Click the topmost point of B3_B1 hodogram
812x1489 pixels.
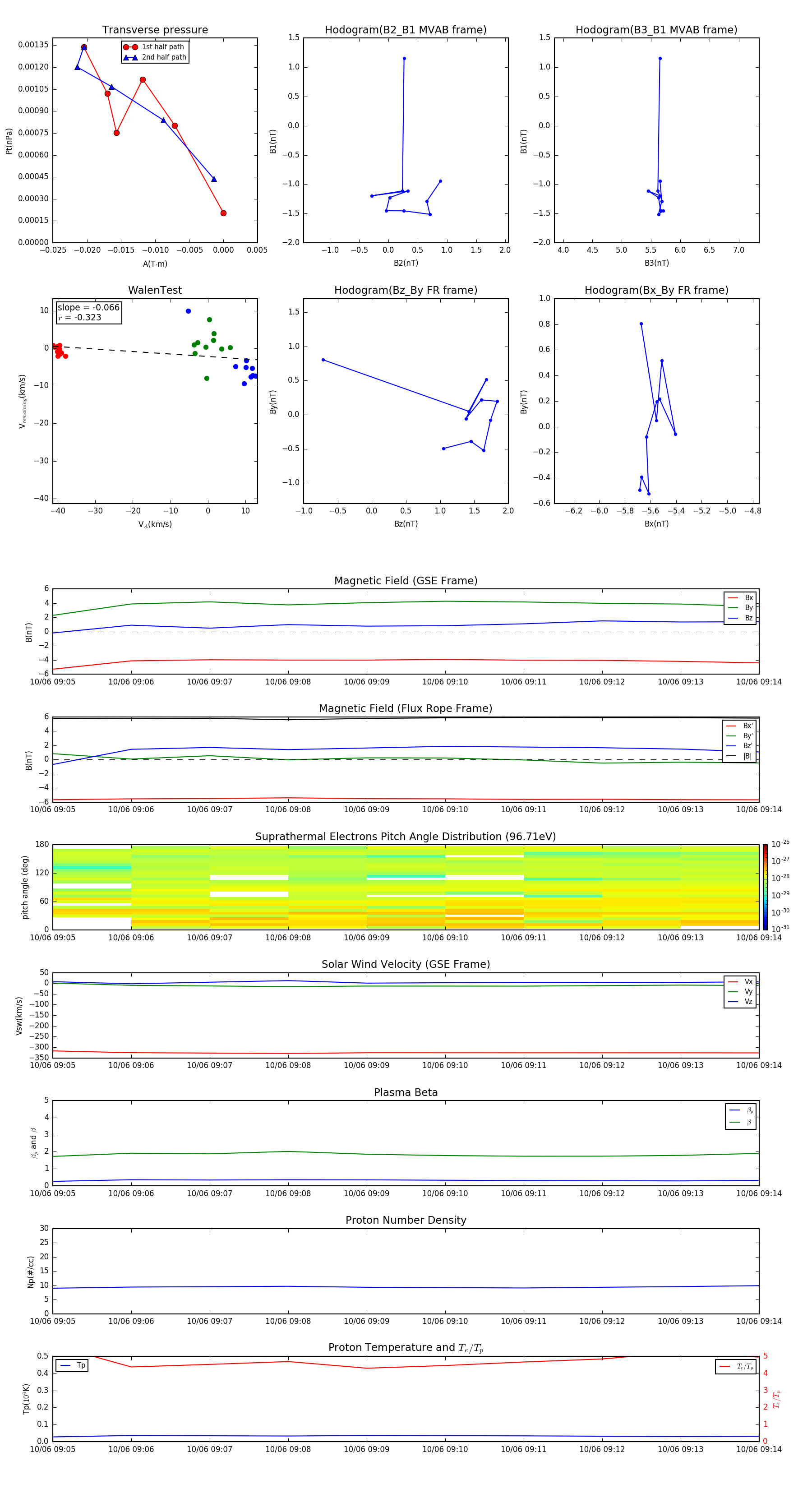[660, 58]
